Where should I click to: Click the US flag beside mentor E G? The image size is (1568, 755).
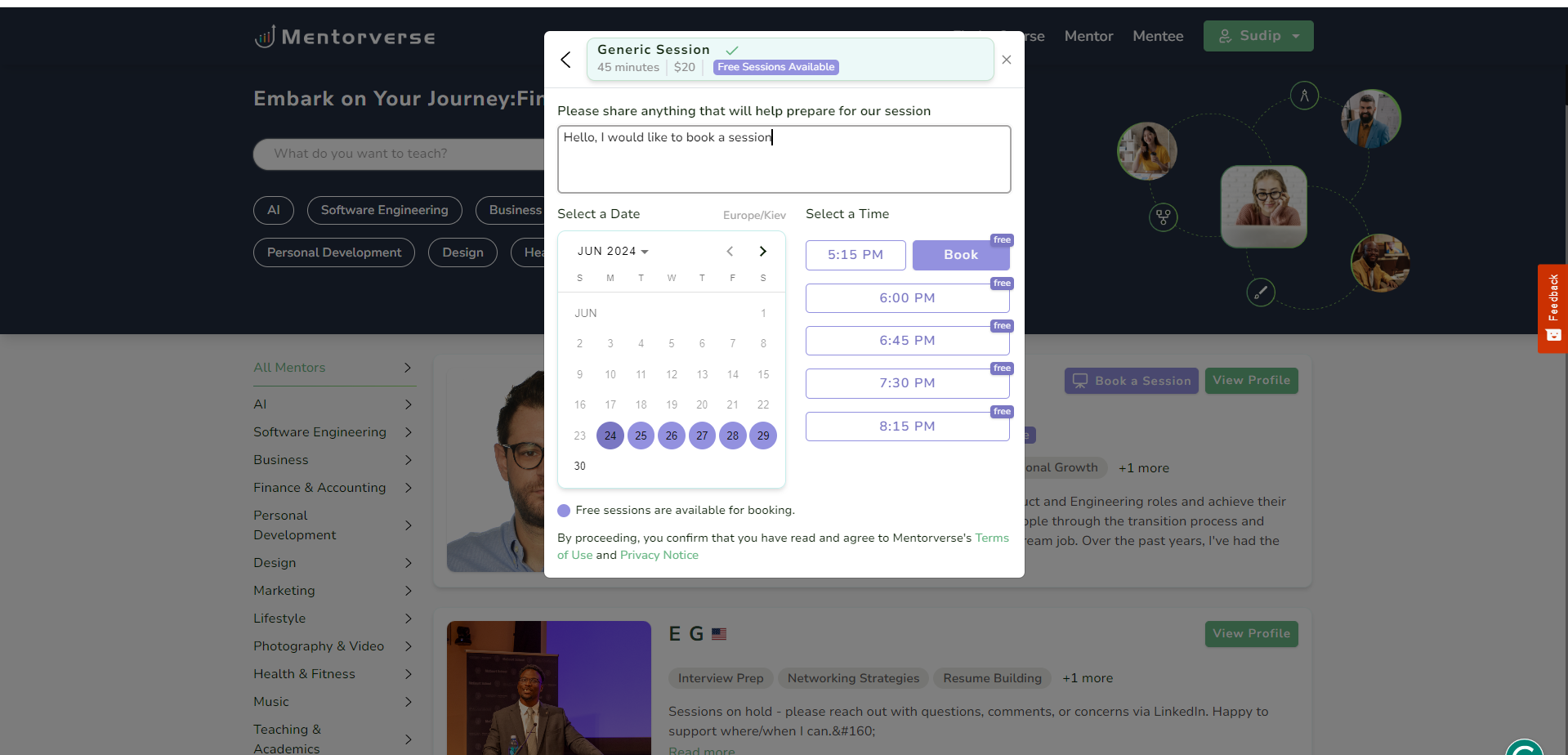tap(719, 633)
